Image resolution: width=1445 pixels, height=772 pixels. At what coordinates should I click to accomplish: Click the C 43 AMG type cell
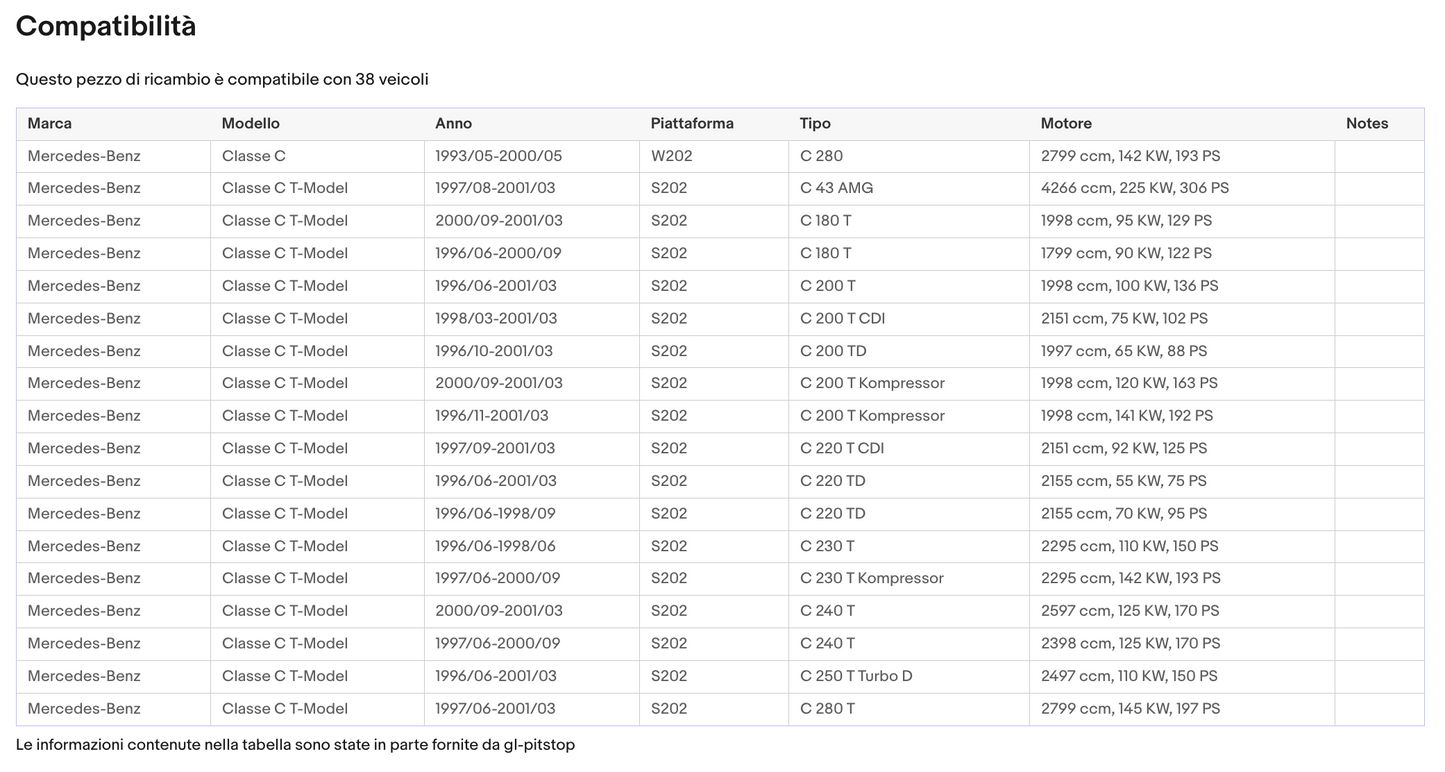click(836, 188)
